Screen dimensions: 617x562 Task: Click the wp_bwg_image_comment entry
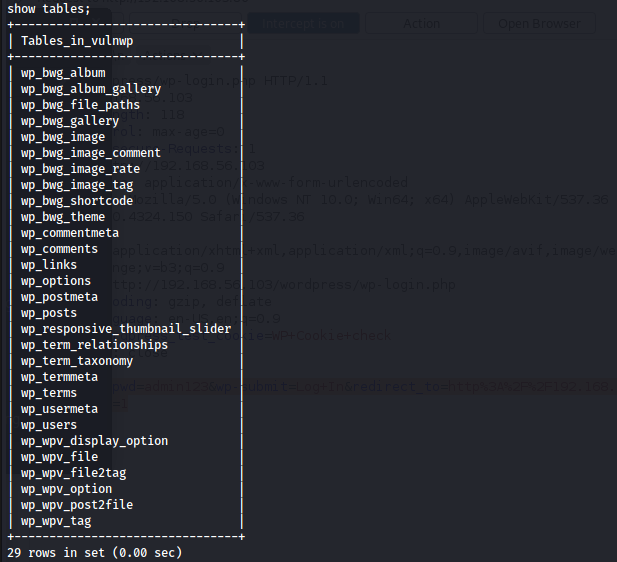pyautogui.click(x=91, y=153)
